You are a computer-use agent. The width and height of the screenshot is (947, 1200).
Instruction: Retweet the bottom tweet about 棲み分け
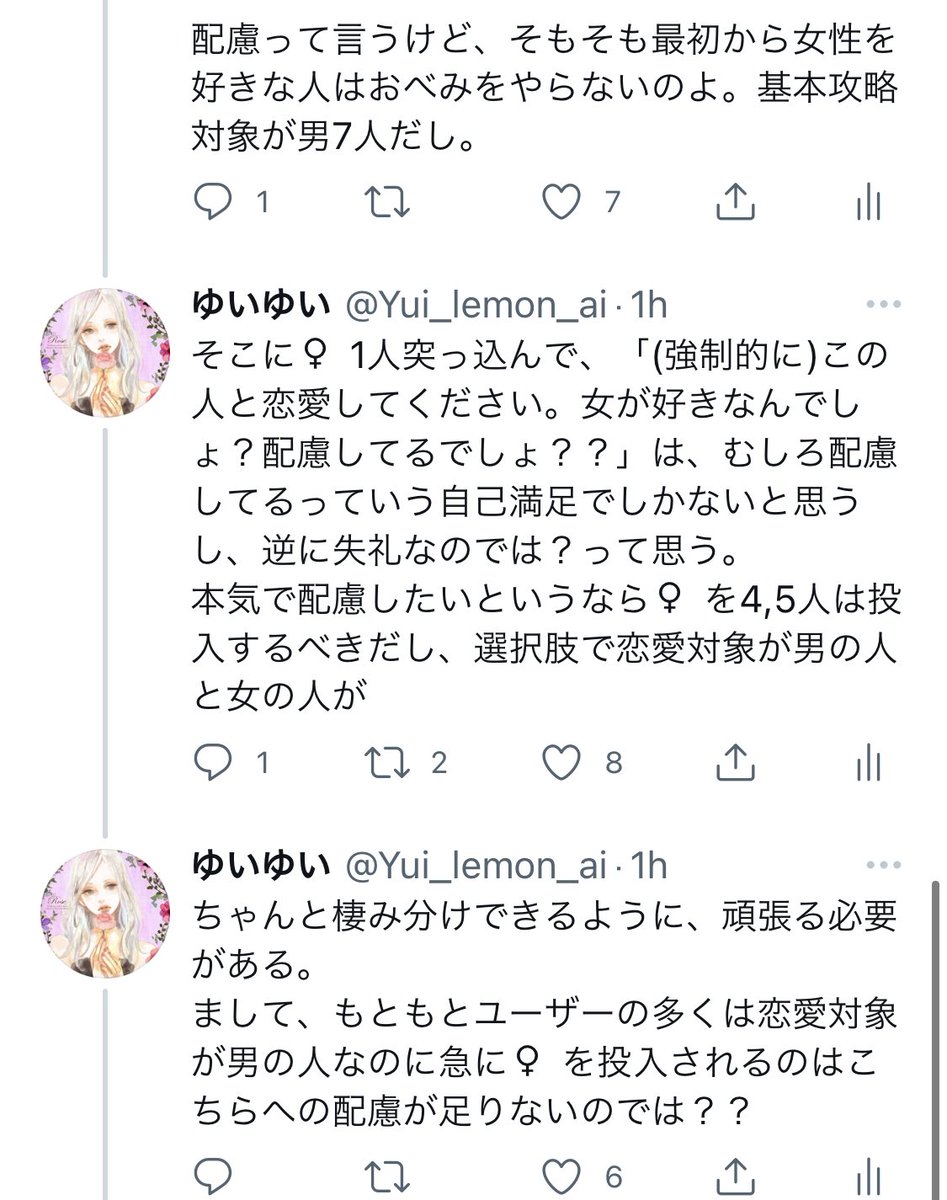pyautogui.click(x=387, y=1175)
